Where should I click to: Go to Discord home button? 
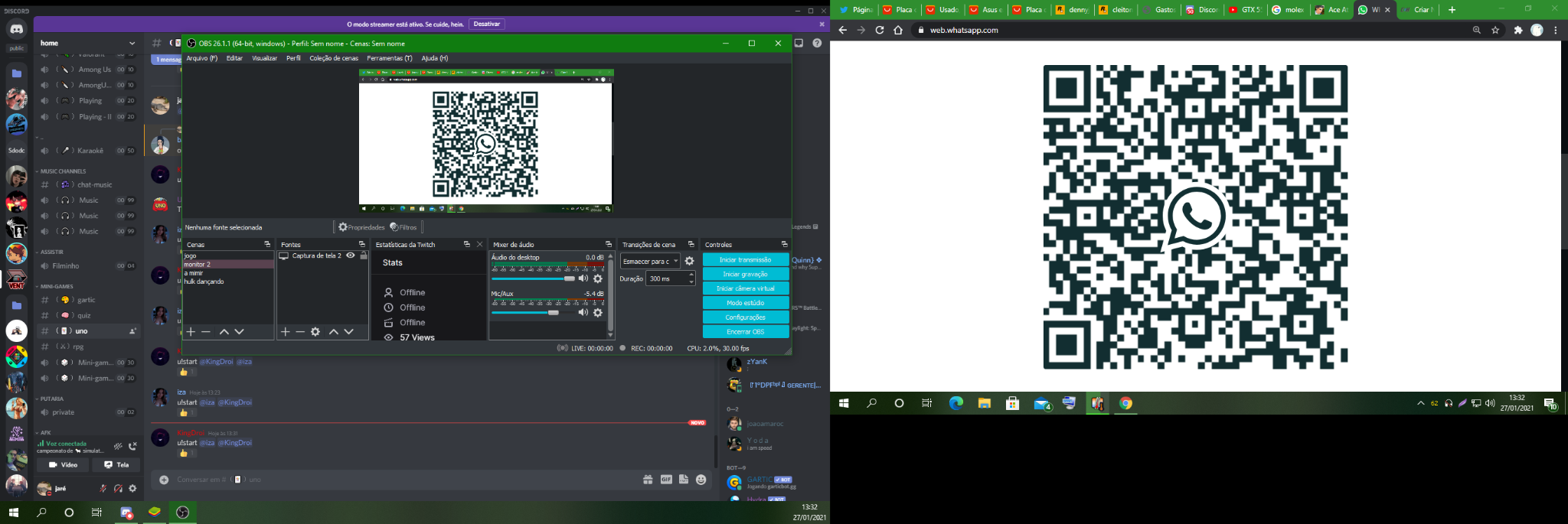(16, 30)
